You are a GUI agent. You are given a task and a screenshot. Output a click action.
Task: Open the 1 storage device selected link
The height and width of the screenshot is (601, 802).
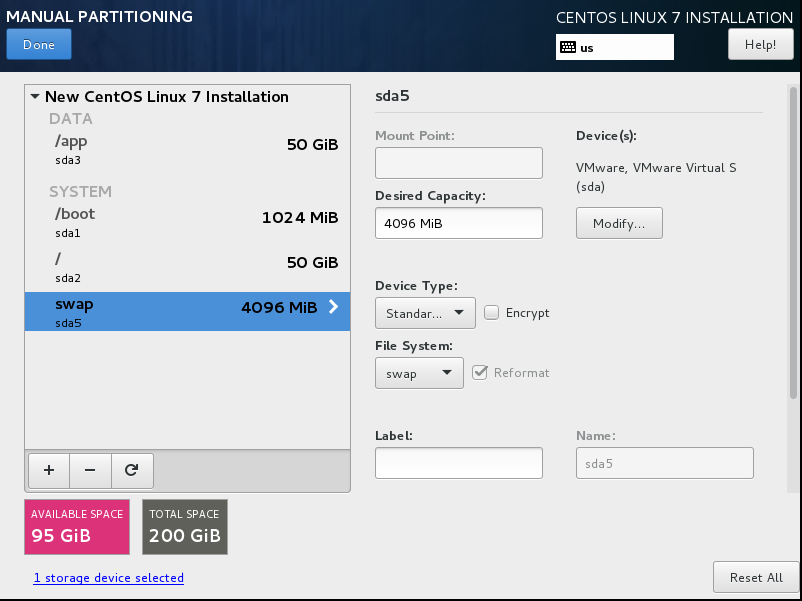[108, 578]
